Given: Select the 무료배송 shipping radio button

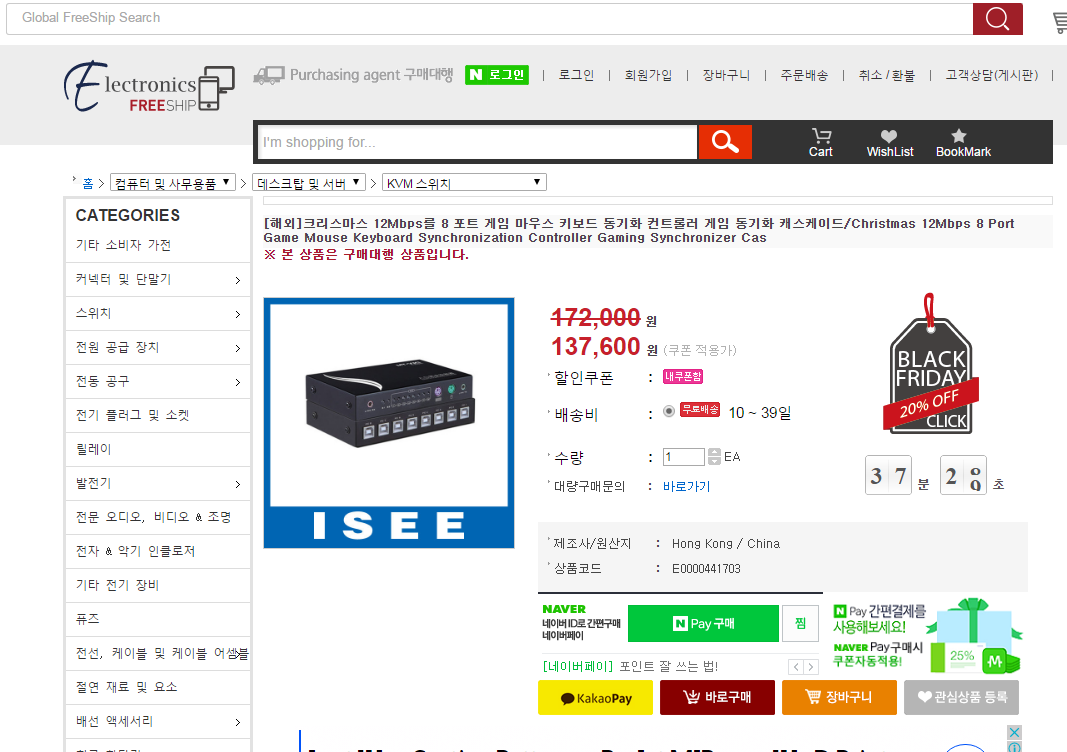Looking at the screenshot, I should (669, 411).
